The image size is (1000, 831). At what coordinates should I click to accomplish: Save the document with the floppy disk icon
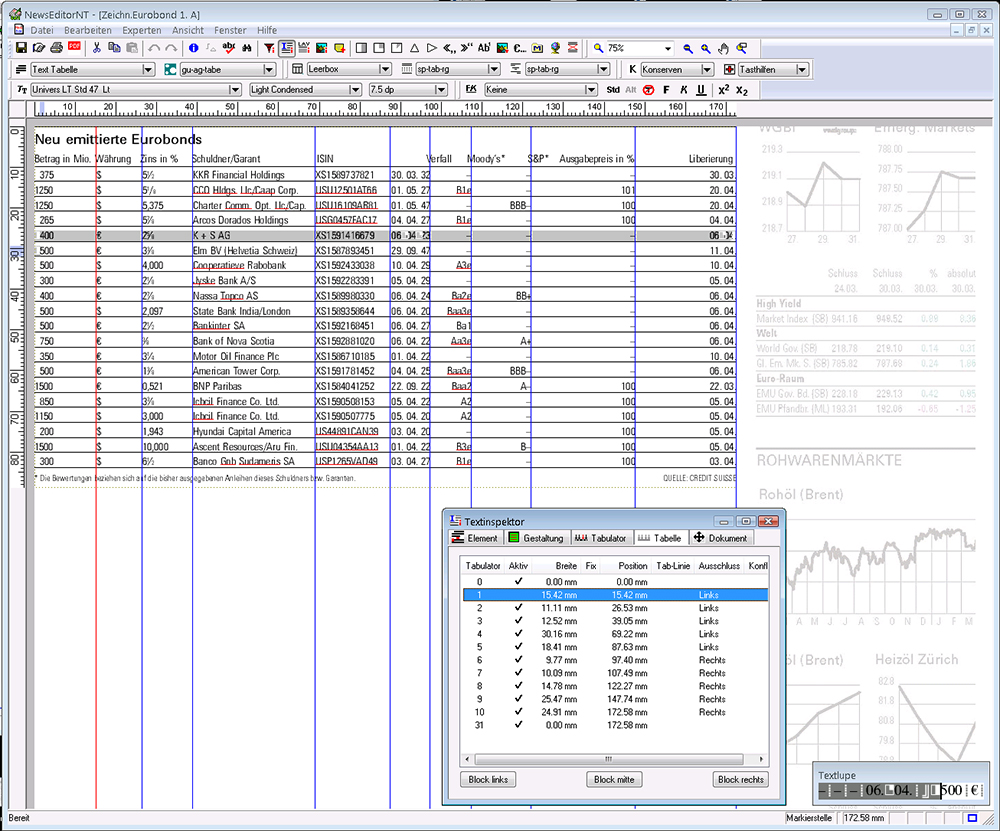coord(21,48)
